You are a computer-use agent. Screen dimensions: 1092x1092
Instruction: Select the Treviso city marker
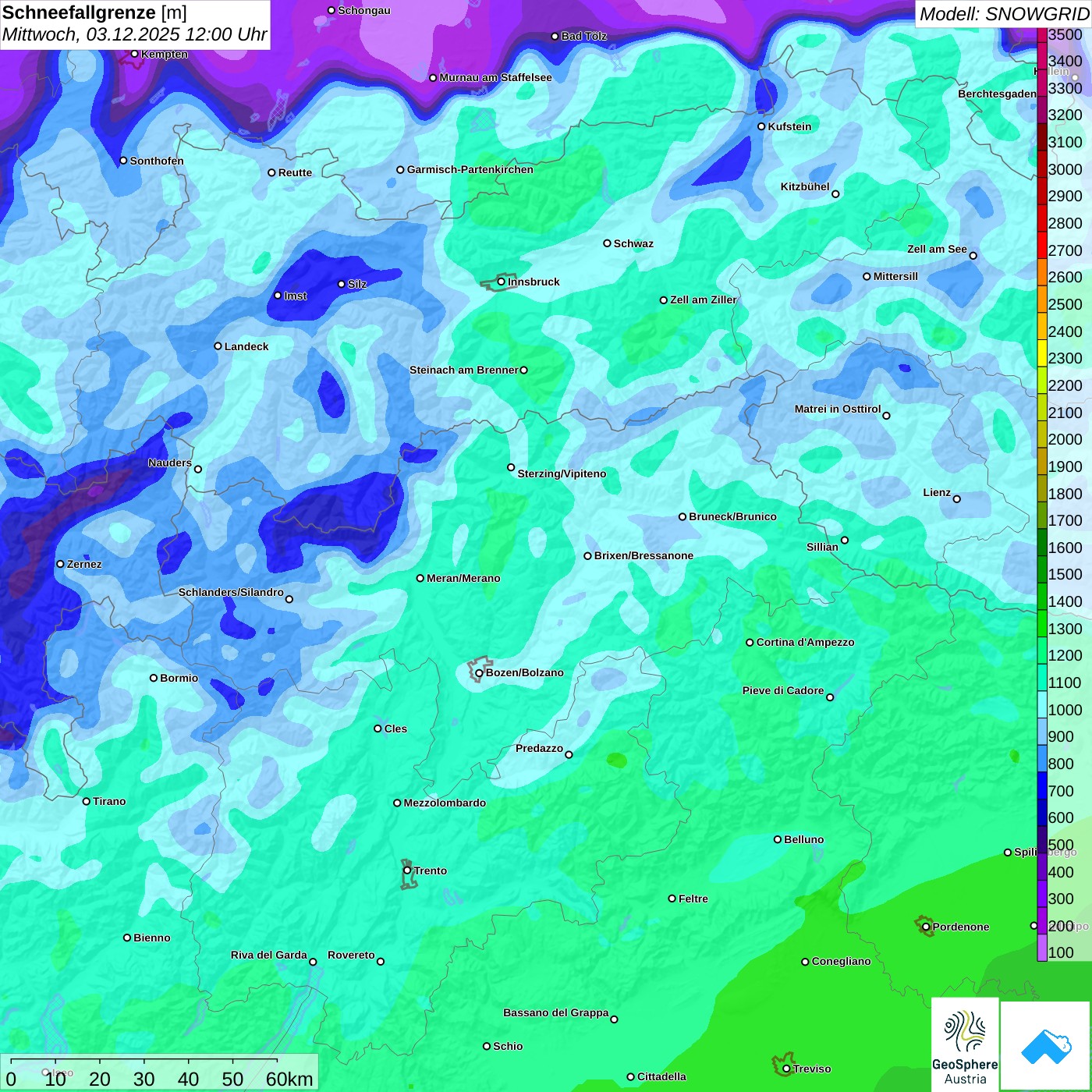[x=786, y=1069]
